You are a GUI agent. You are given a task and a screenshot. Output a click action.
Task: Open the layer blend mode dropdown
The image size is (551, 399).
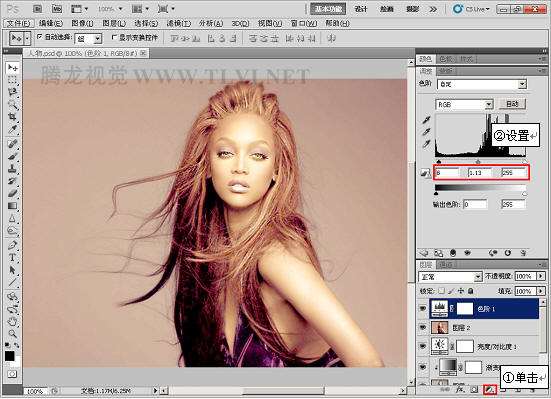click(x=478, y=277)
